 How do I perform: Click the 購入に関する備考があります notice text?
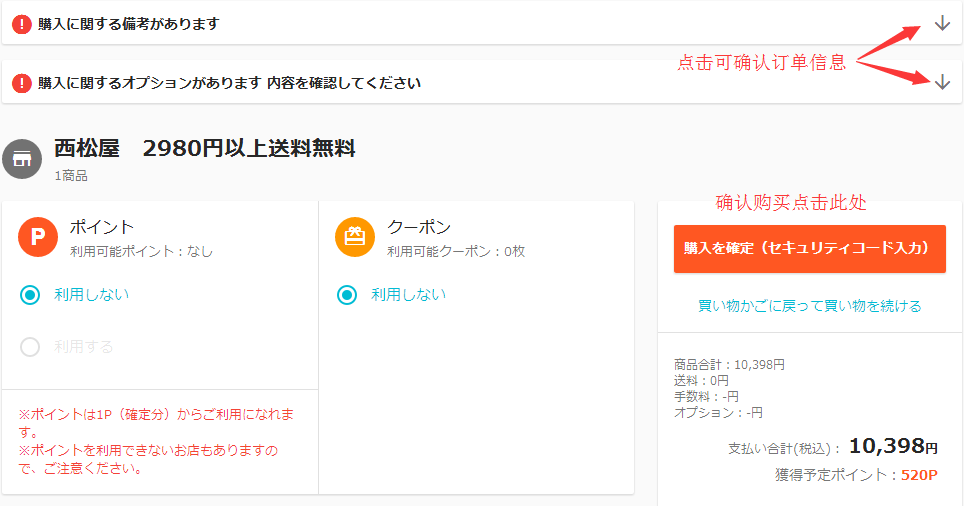coord(128,24)
